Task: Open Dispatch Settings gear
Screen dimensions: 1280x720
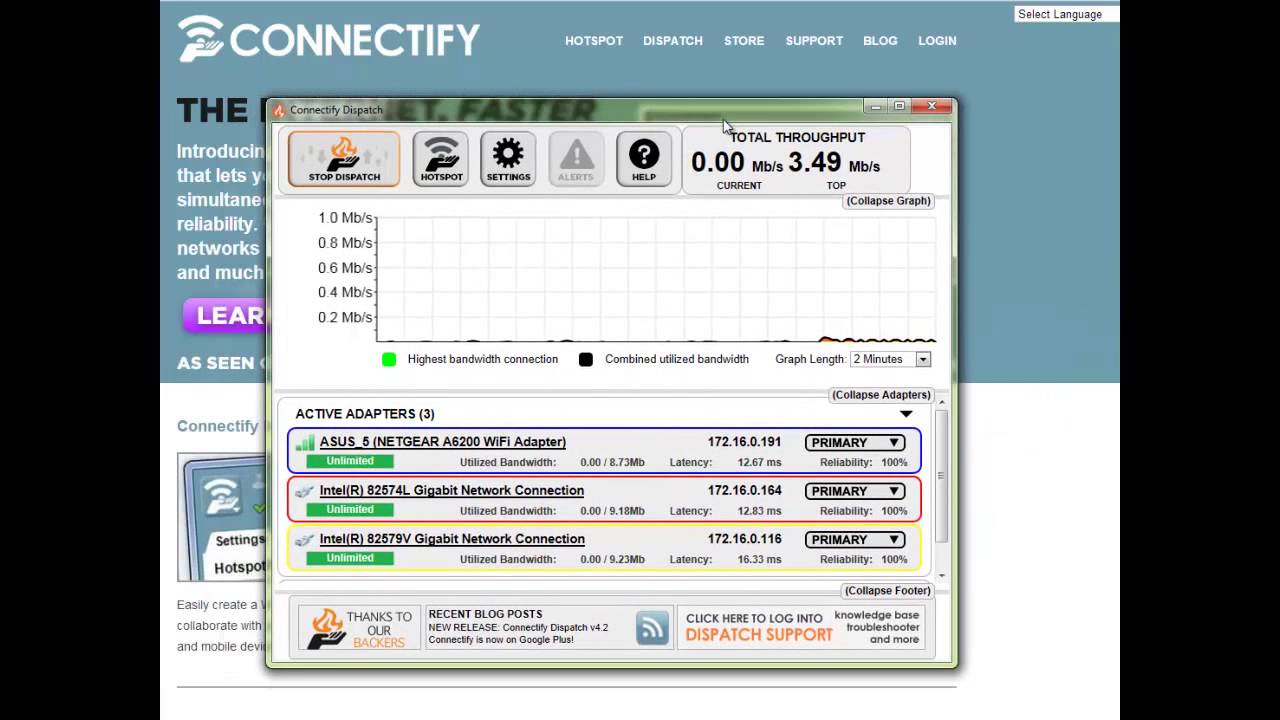Action: pyautogui.click(x=508, y=159)
